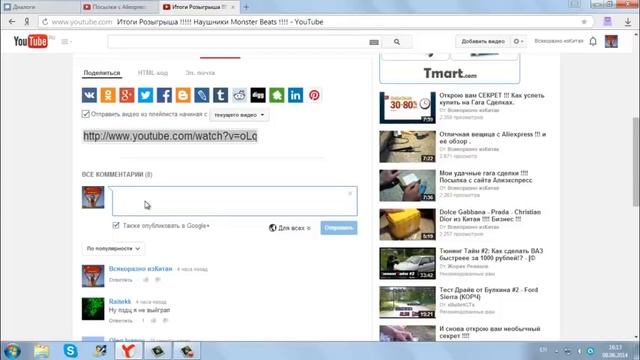Click the YouTube logo
This screenshot has width=640, height=360.
pyautogui.click(x=31, y=41)
